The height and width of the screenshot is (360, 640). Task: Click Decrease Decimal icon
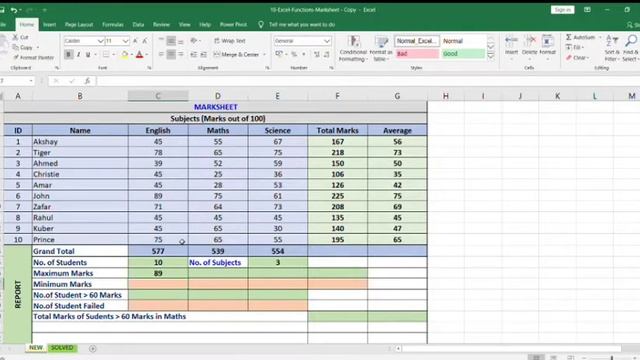click(327, 54)
